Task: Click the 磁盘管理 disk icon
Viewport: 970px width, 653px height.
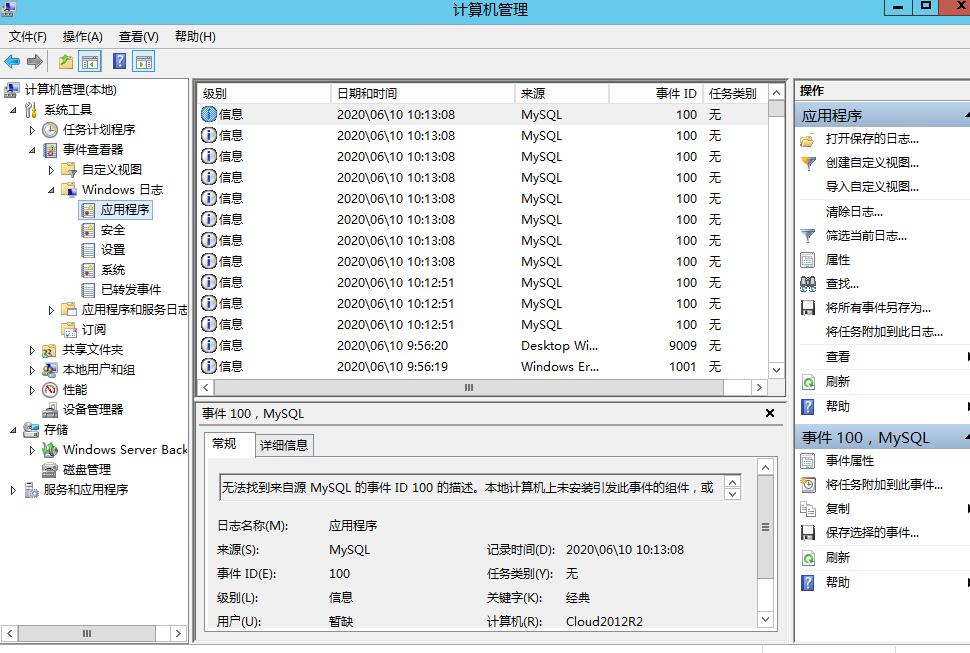Action: (x=50, y=470)
